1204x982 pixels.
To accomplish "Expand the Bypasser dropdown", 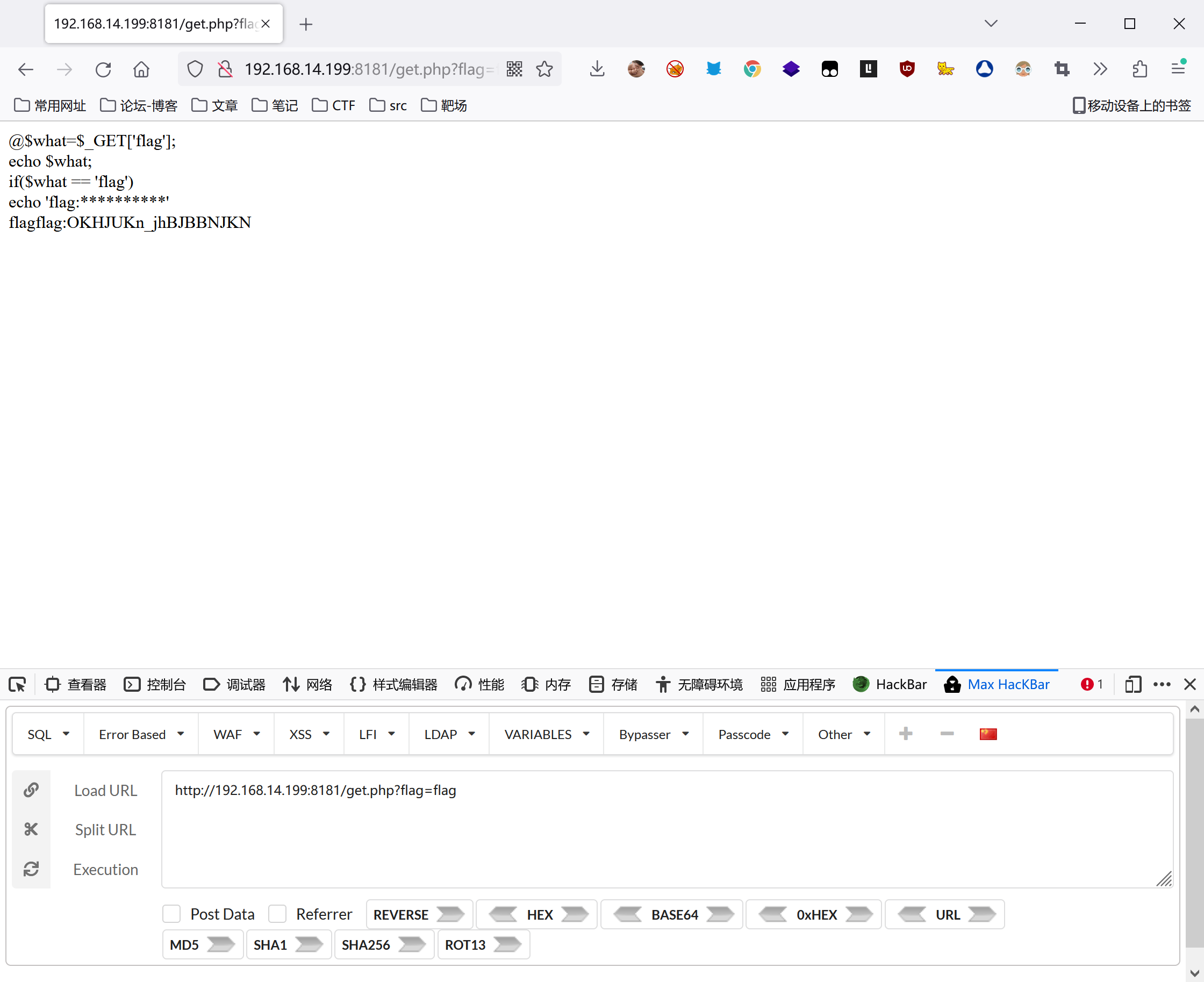I will pyautogui.click(x=653, y=734).
